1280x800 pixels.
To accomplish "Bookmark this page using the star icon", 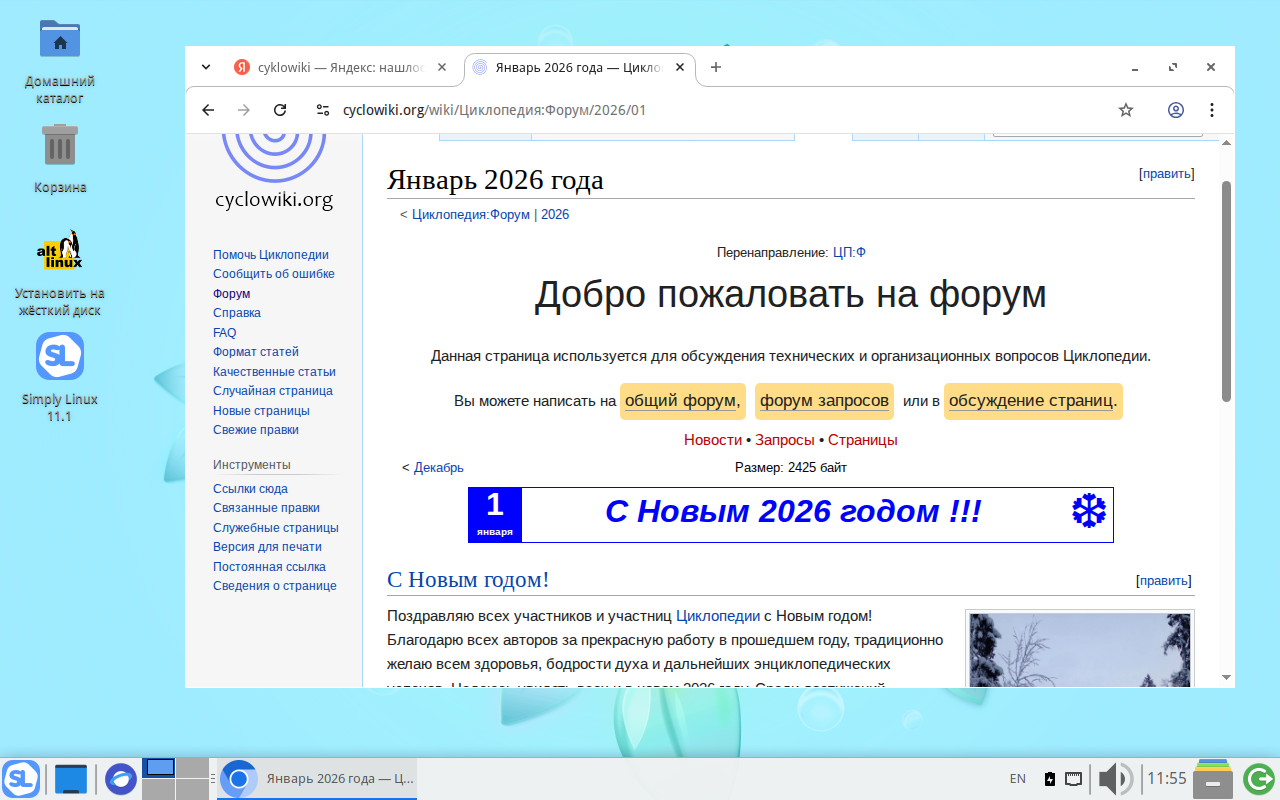I will 1126,110.
